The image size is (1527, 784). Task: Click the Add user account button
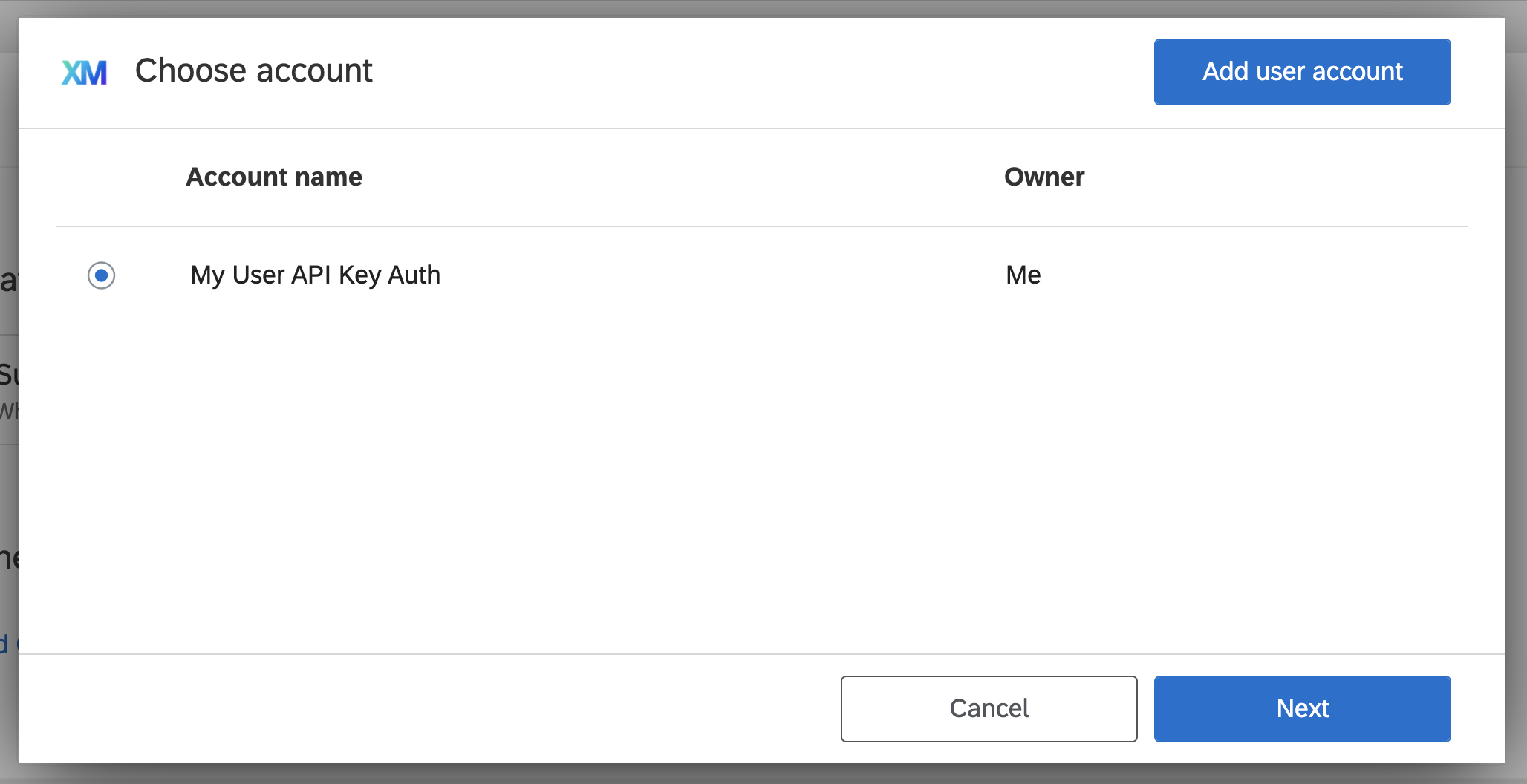[1302, 72]
